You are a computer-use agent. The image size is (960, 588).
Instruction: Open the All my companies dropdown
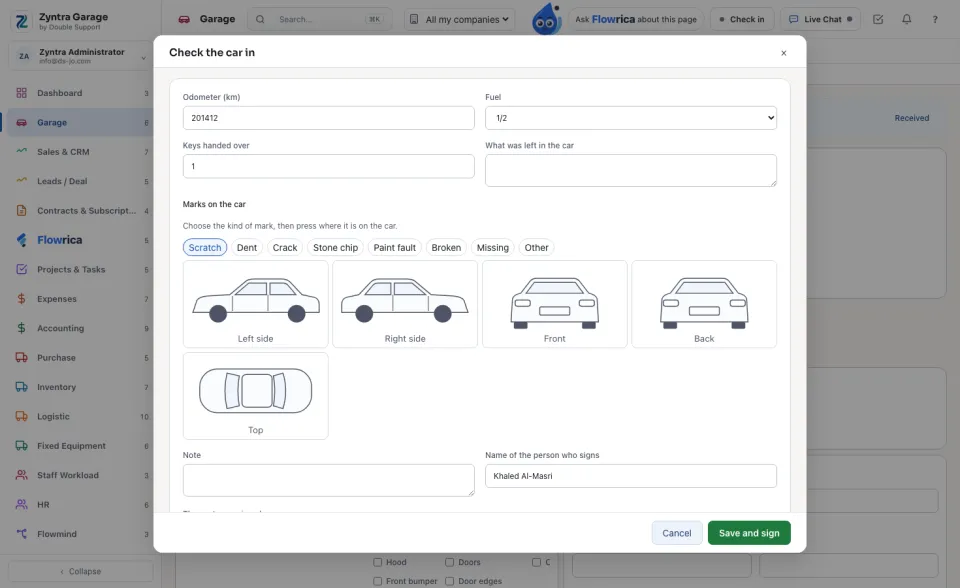coord(459,19)
